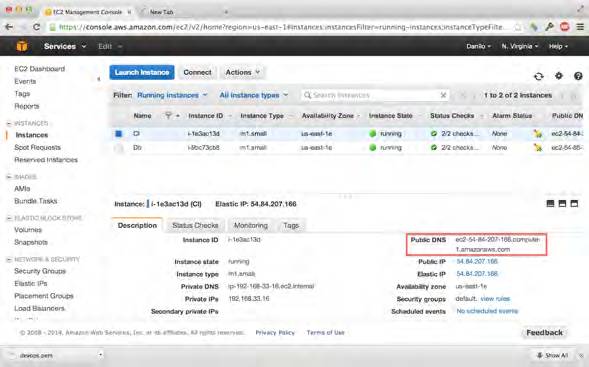Viewport: 589px width, 367px height.
Task: Open No scheduled events link
Action: pos(487,311)
